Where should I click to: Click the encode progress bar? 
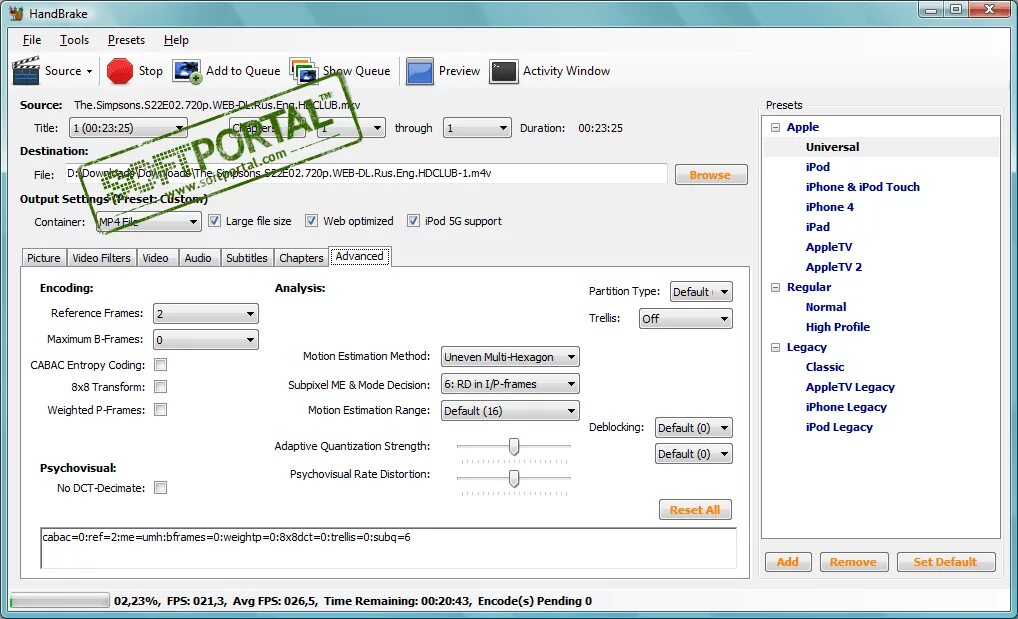coord(60,601)
